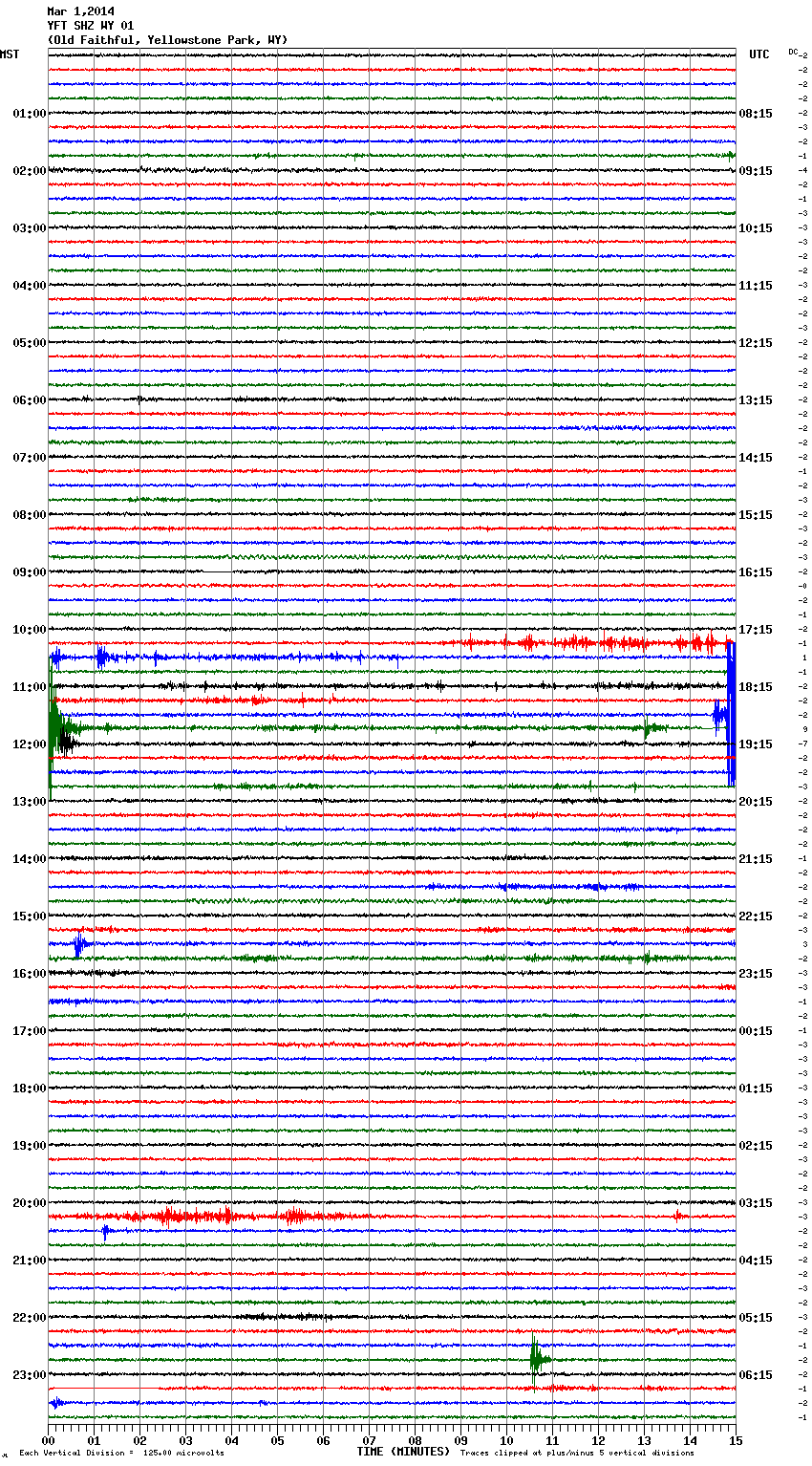Click the 21:15 UTC time label
812x1466 pixels.
coord(756,859)
